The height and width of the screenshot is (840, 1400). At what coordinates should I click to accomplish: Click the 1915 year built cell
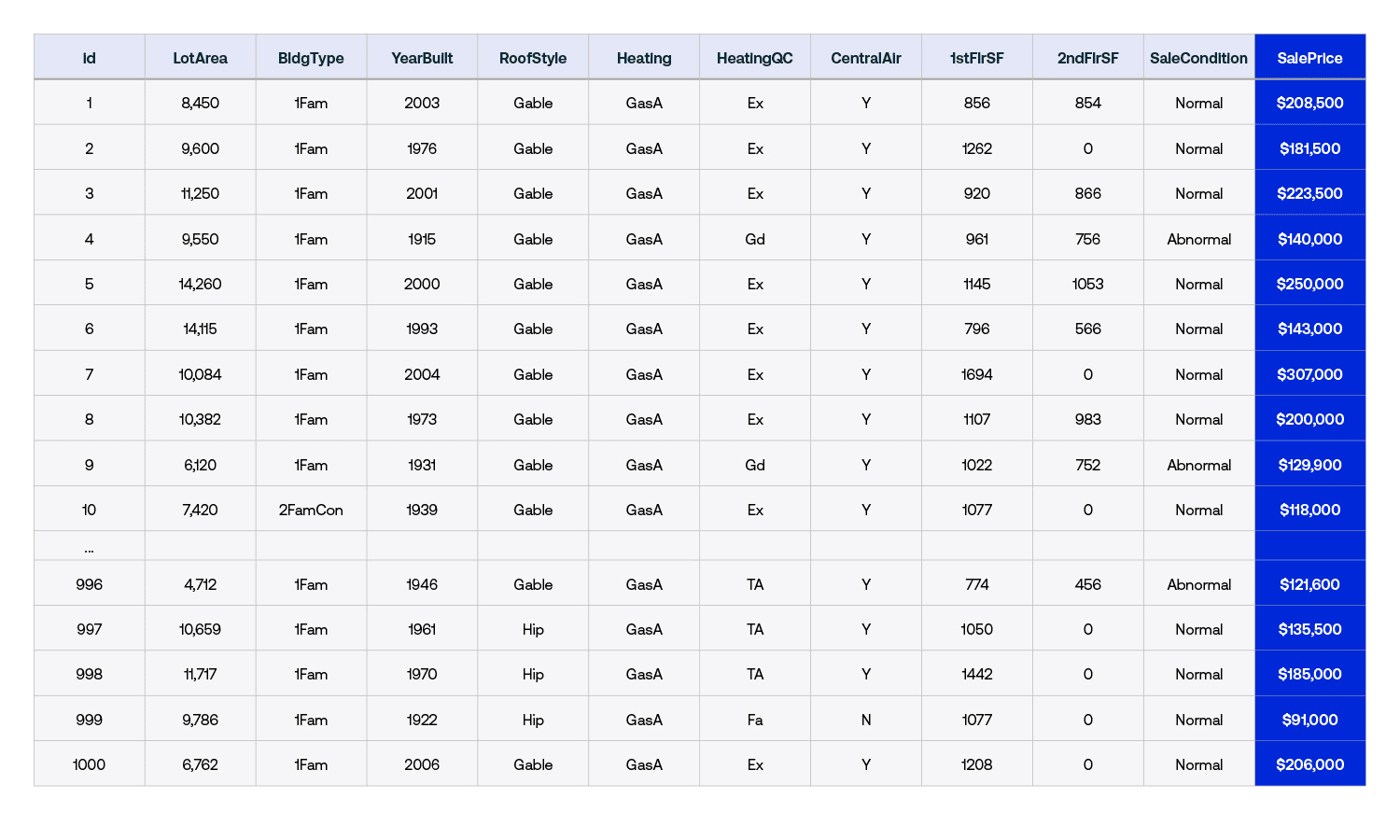422,239
